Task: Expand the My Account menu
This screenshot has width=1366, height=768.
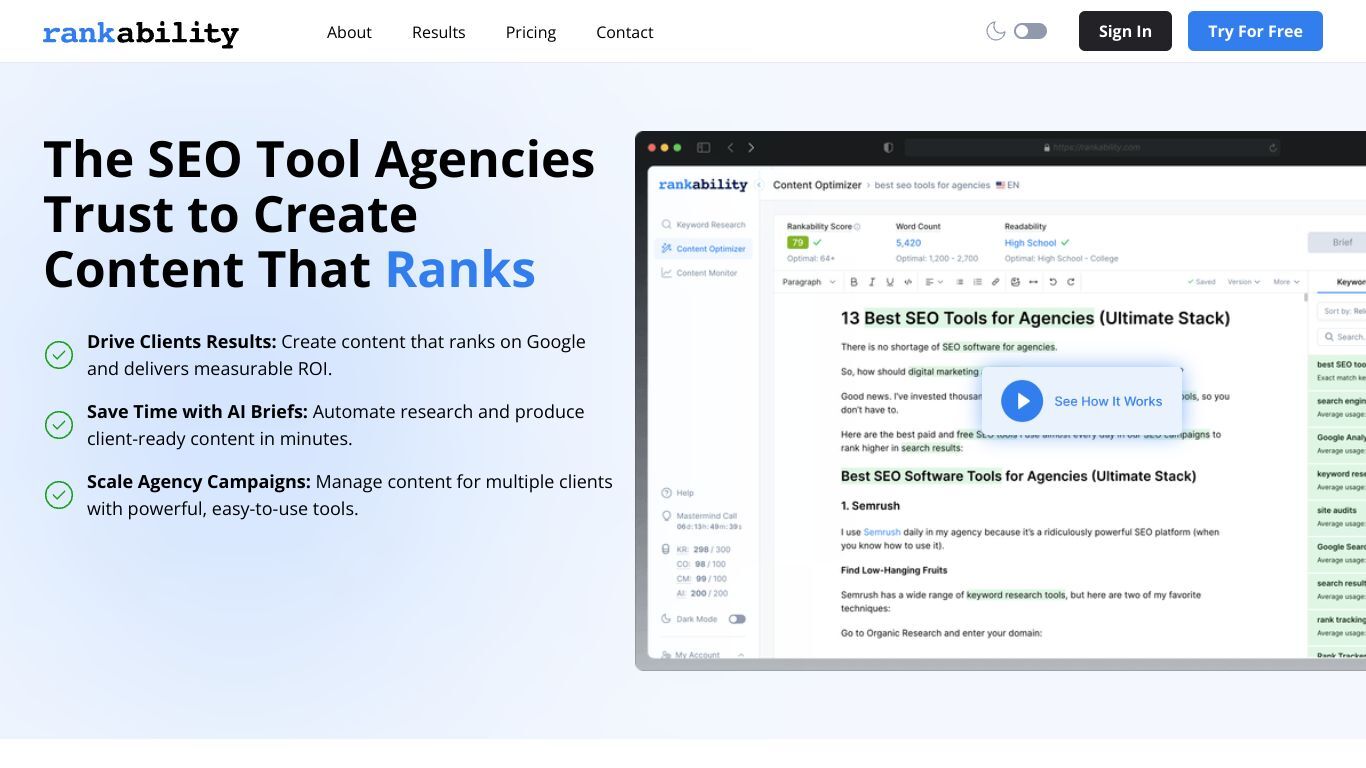Action: click(704, 655)
